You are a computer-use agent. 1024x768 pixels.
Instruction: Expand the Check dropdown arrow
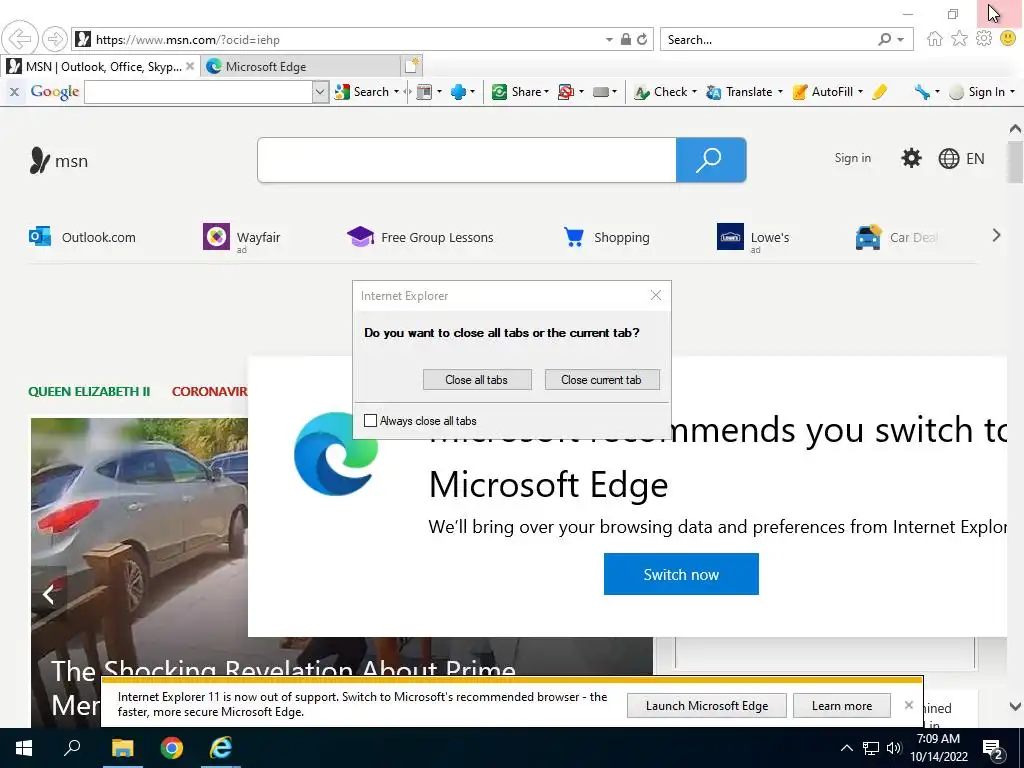pyautogui.click(x=694, y=92)
